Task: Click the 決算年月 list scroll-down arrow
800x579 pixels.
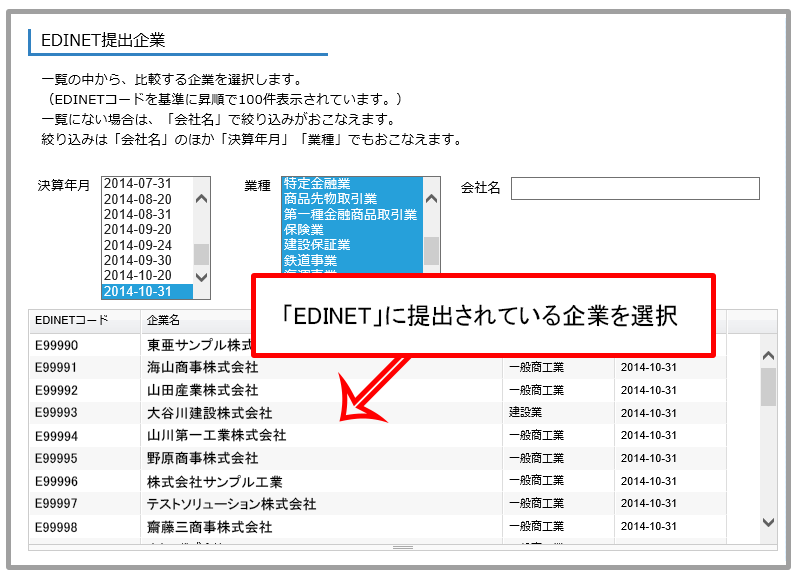Action: pos(202,277)
